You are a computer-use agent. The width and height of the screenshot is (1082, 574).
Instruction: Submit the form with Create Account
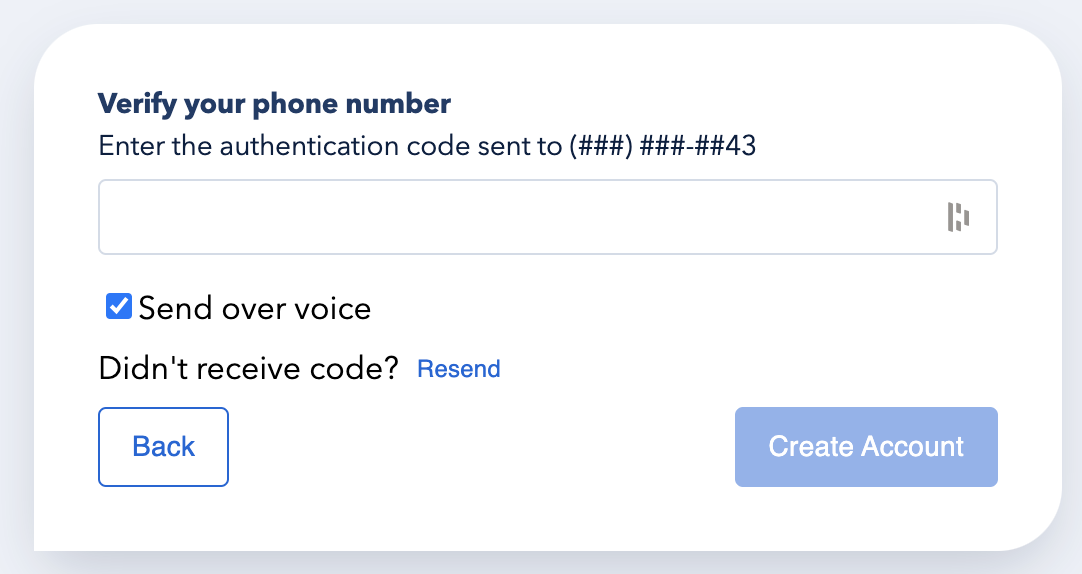click(866, 447)
